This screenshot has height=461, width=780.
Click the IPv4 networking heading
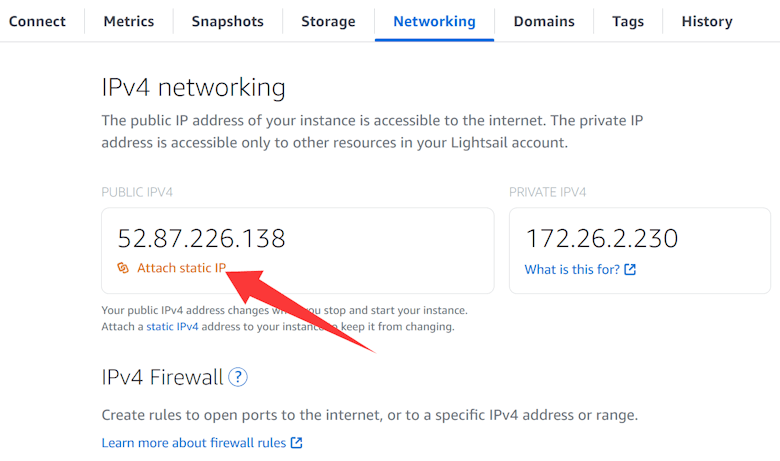coord(193,87)
